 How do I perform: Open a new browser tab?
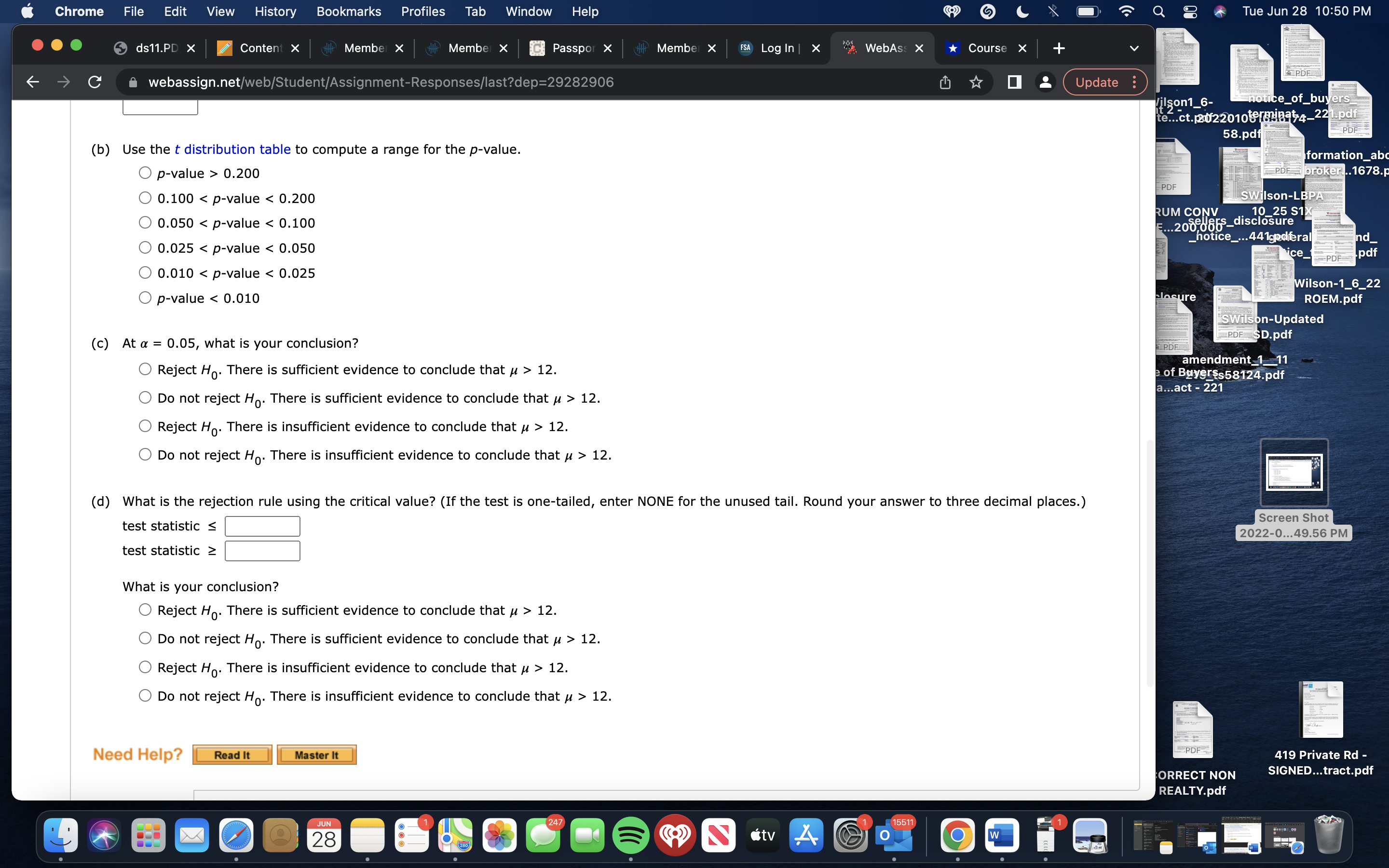click(x=1059, y=48)
